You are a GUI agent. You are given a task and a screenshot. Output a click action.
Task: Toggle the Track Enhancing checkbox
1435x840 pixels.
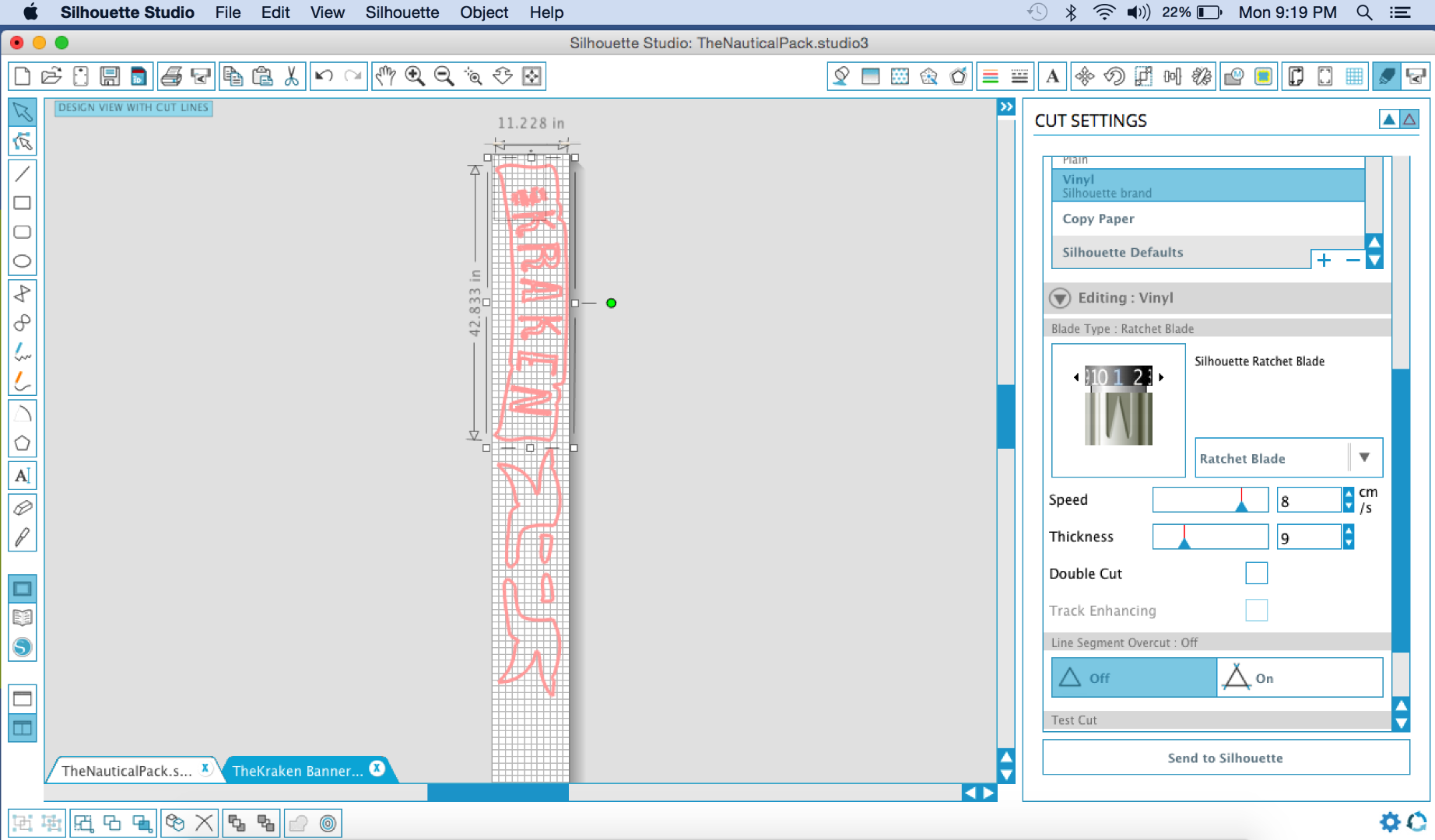1256,611
